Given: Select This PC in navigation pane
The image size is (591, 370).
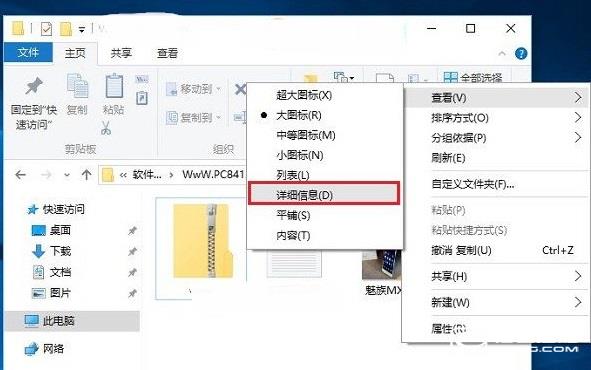Looking at the screenshot, I should pyautogui.click(x=72, y=321).
